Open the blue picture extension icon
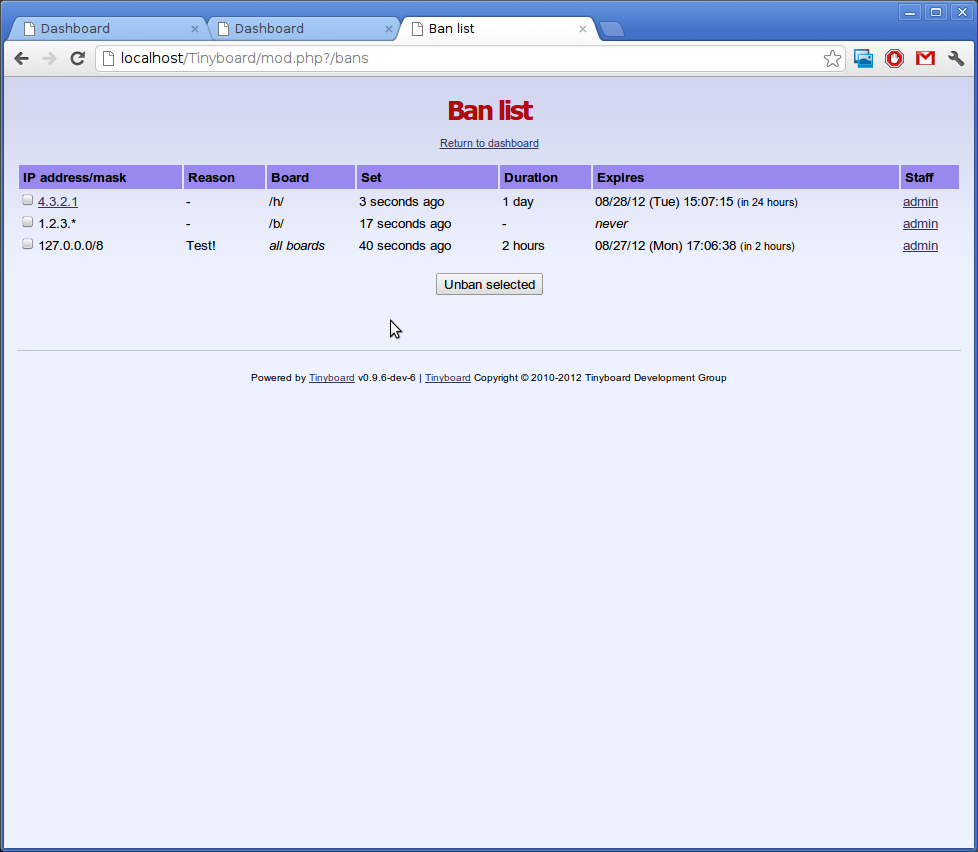This screenshot has height=852, width=978. [x=864, y=59]
